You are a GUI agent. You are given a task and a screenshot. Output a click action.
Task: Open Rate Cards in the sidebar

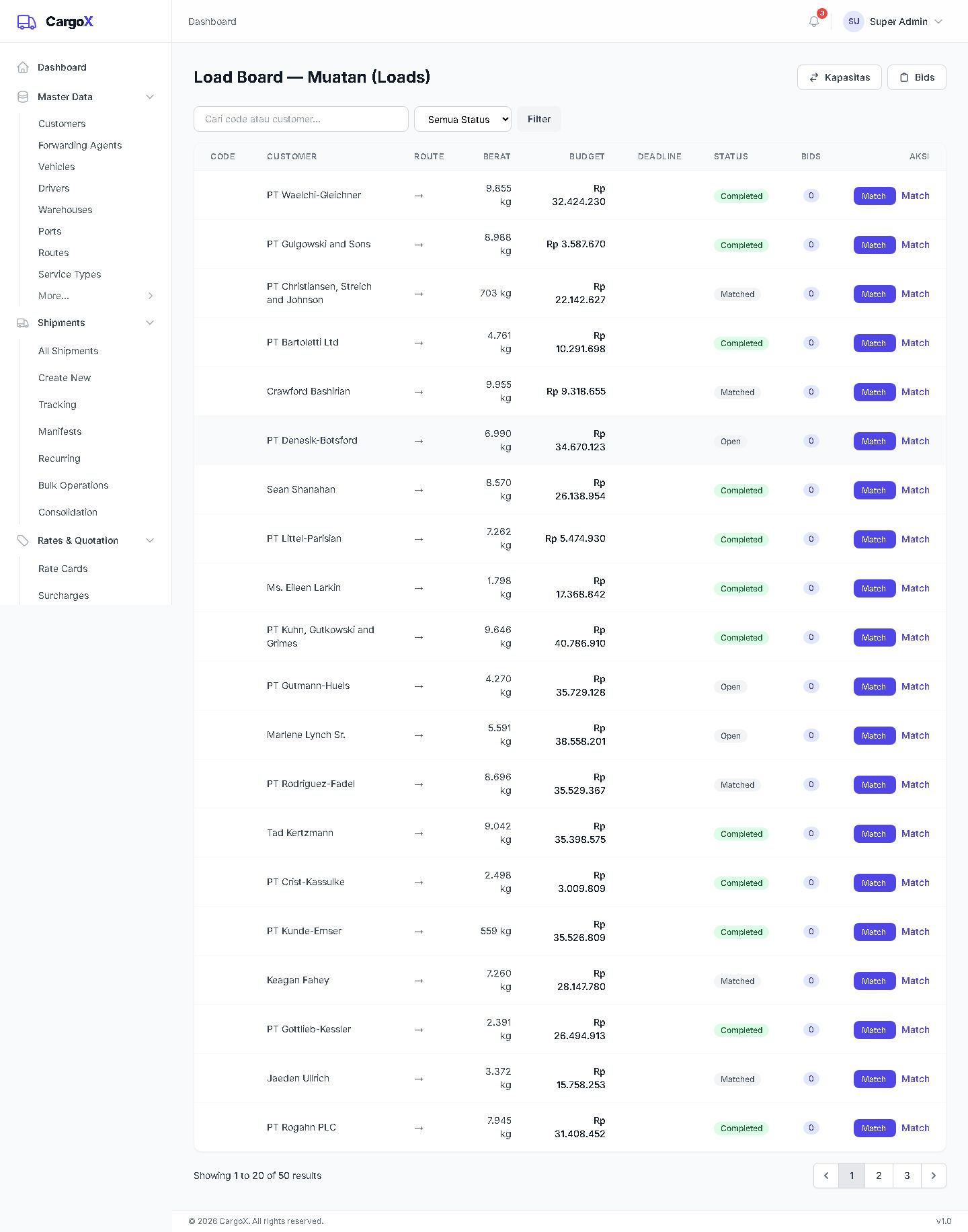(x=63, y=569)
